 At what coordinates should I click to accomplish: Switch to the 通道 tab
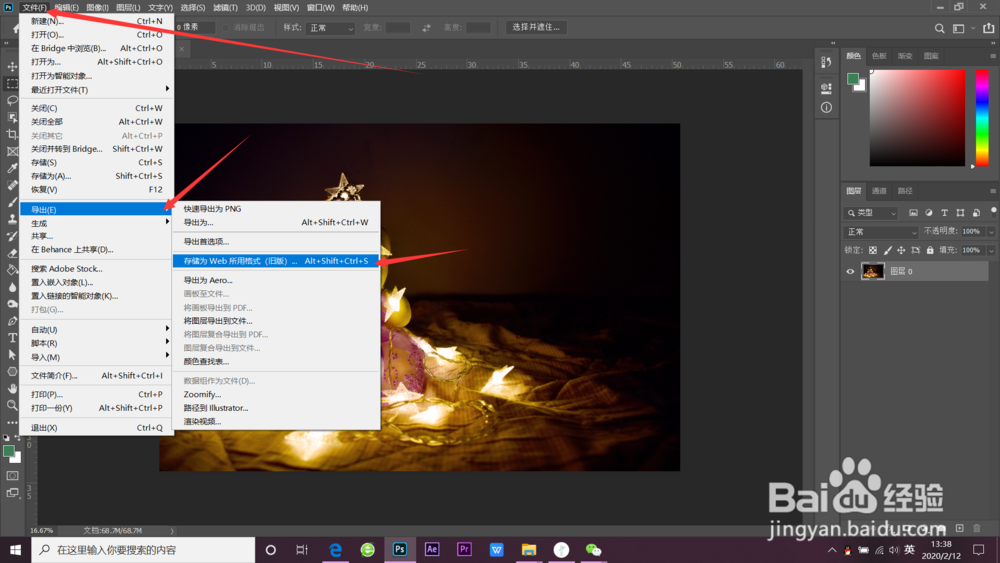(879, 191)
